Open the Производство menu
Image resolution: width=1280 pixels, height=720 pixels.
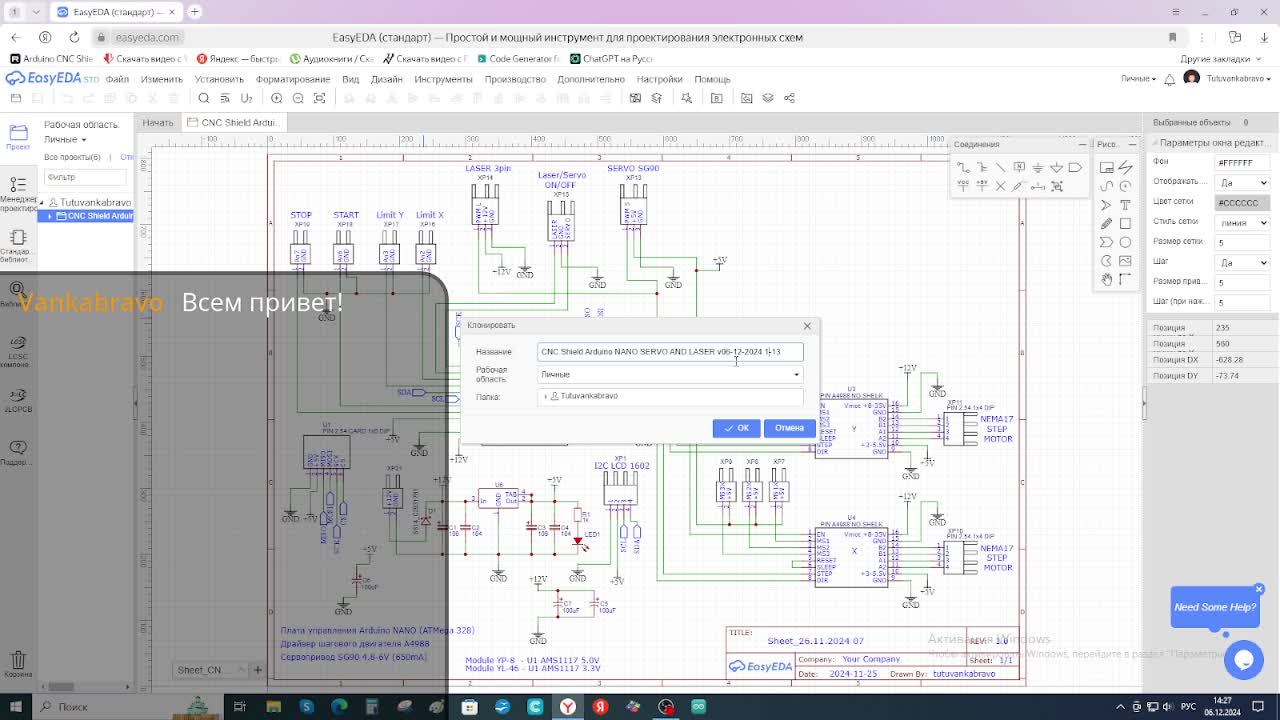tap(515, 79)
